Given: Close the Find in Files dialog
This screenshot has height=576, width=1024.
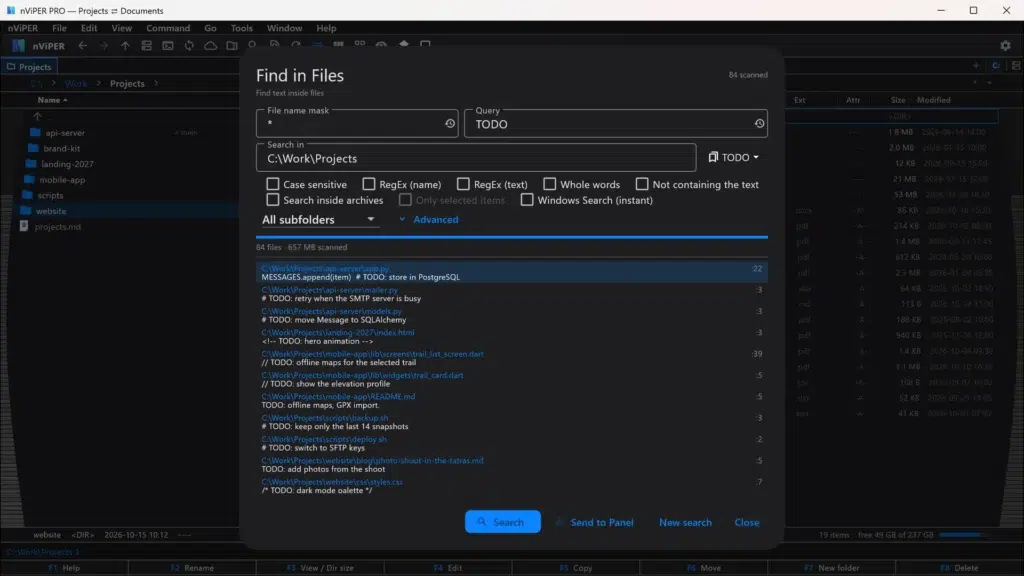Looking at the screenshot, I should click(746, 522).
